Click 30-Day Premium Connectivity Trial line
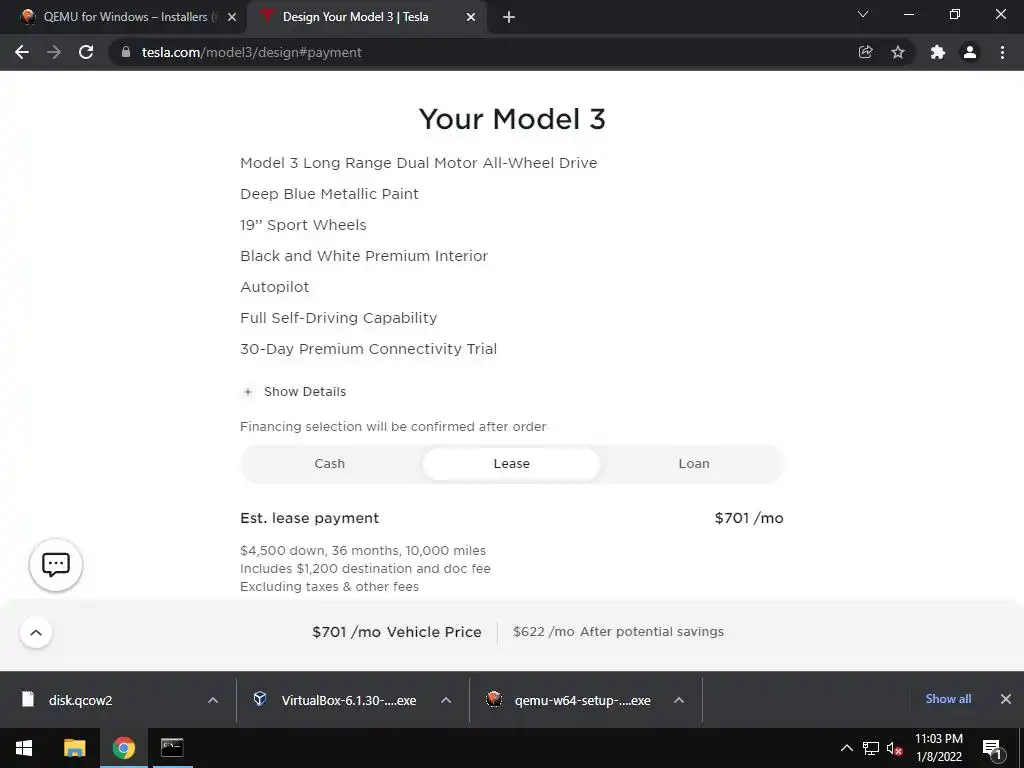The width and height of the screenshot is (1024, 768). point(368,349)
